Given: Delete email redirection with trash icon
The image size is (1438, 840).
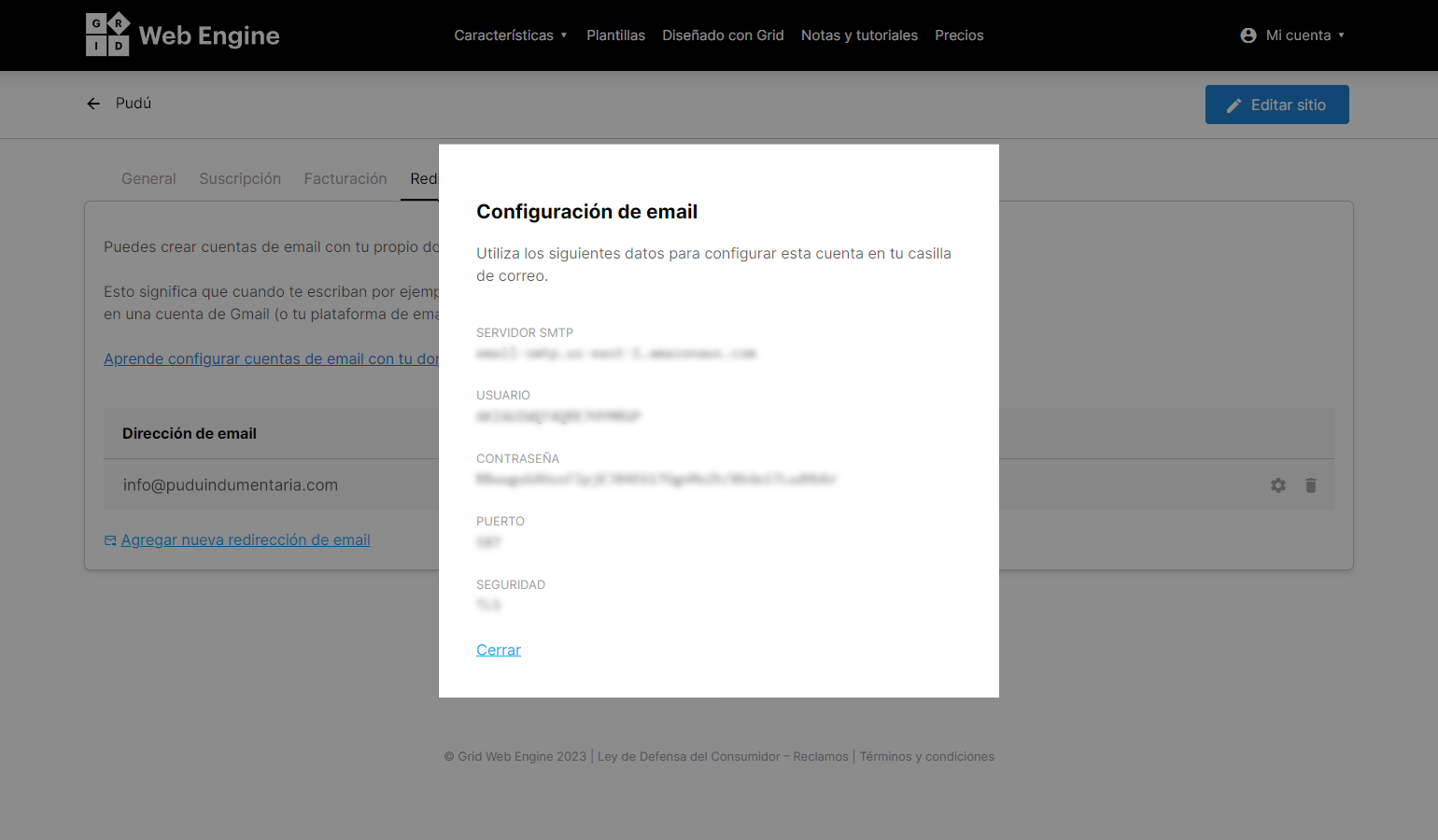Looking at the screenshot, I should [x=1310, y=485].
